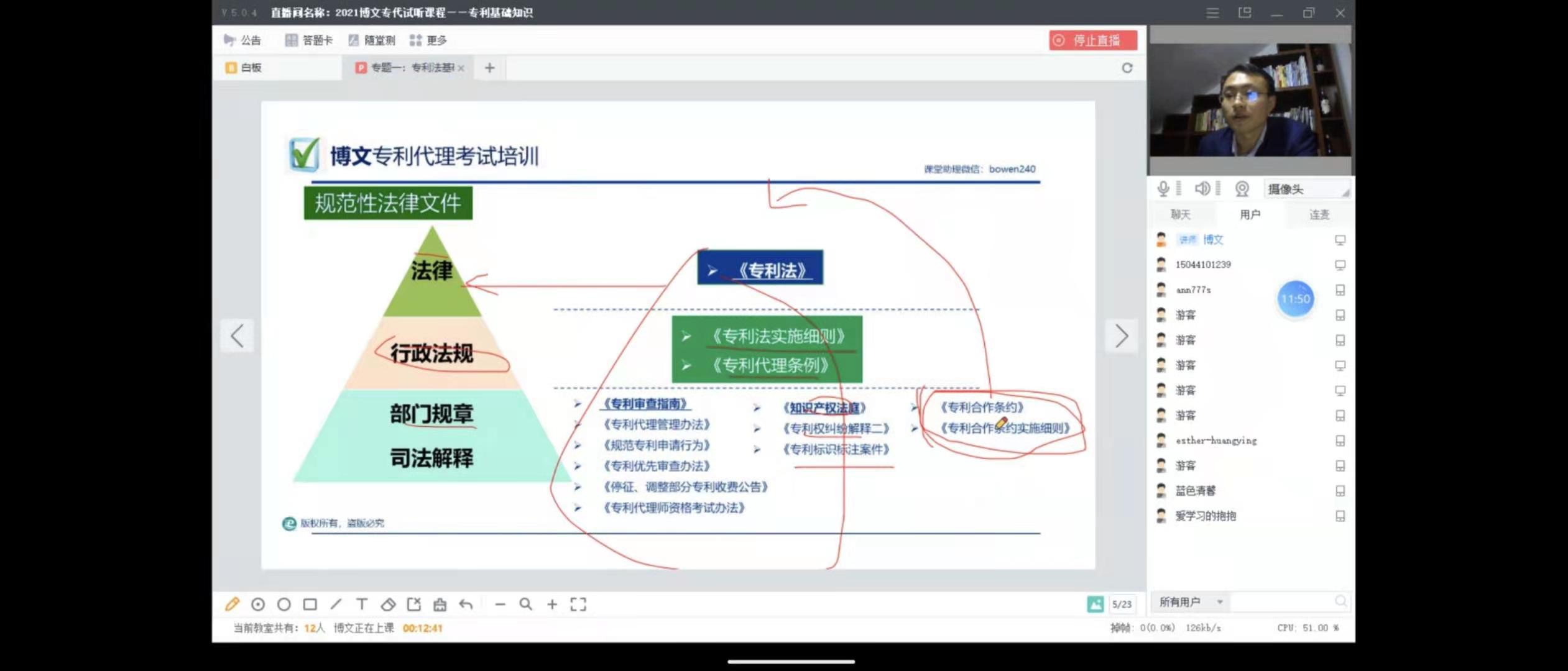1568x671 pixels.
Task: Go to the next slide arrow
Action: pos(1121,336)
